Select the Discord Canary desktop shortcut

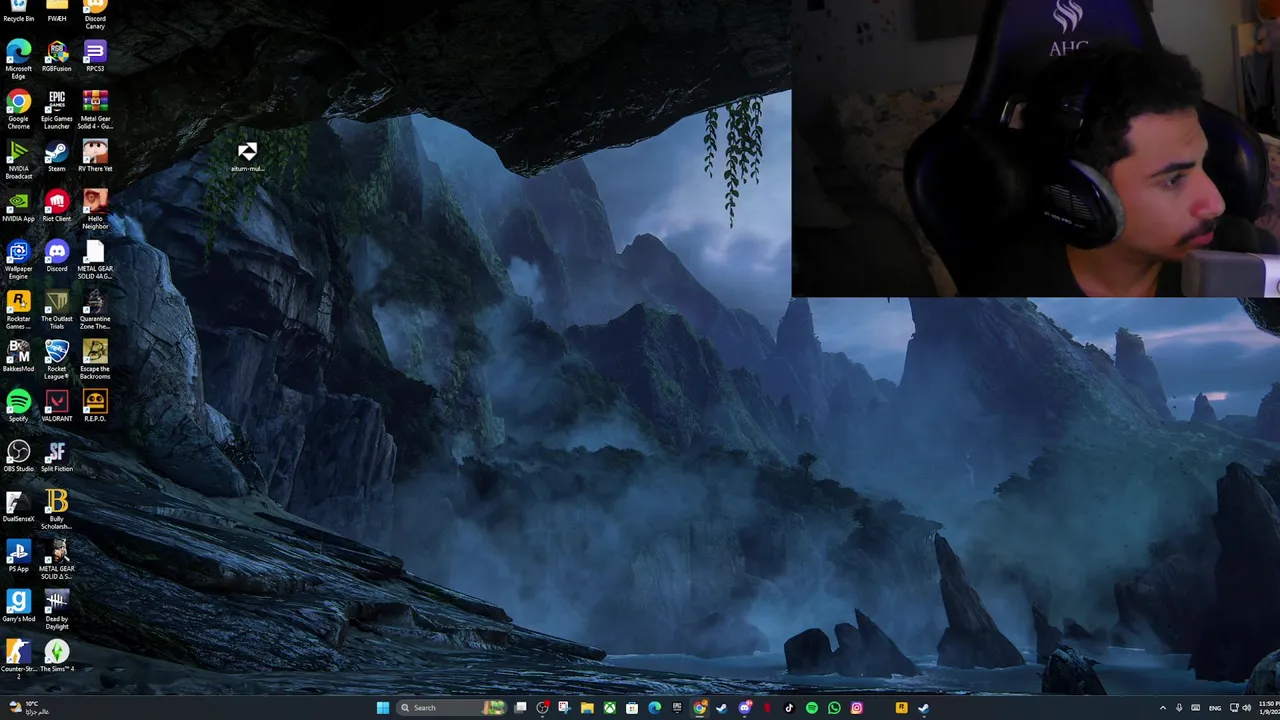(x=95, y=13)
